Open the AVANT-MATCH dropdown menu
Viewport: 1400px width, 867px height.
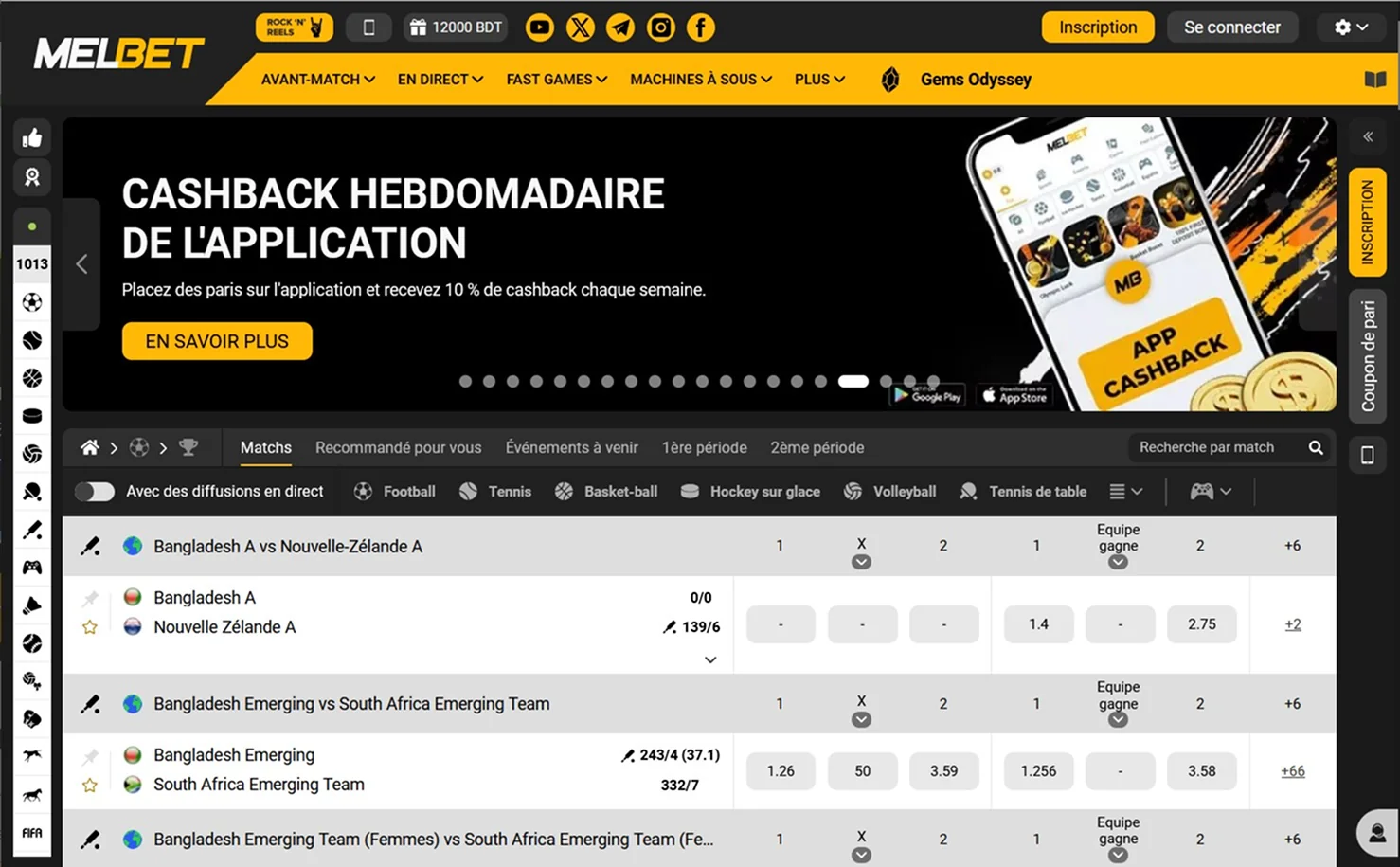point(318,80)
